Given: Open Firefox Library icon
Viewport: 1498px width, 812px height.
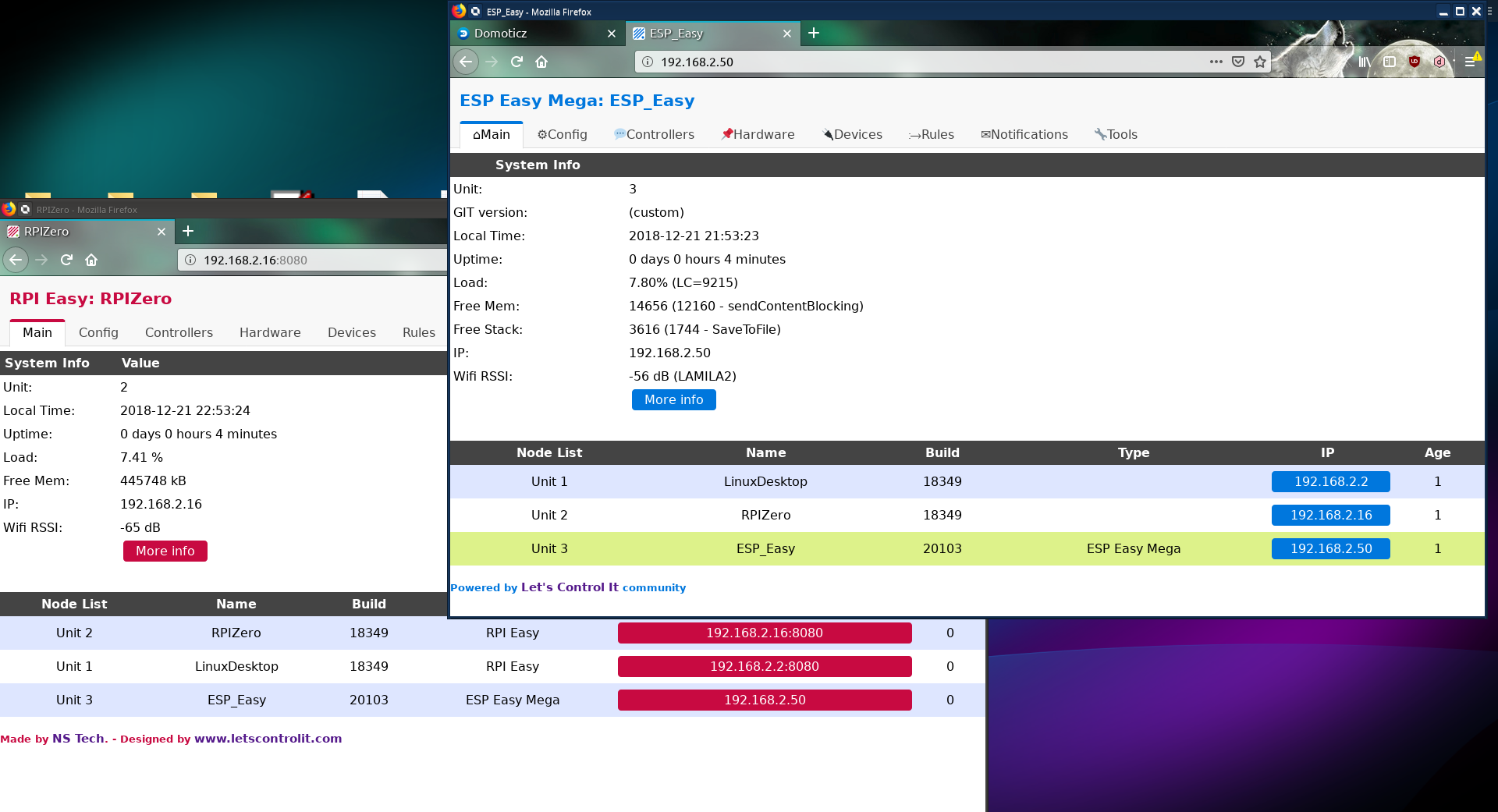Looking at the screenshot, I should coord(1364,62).
